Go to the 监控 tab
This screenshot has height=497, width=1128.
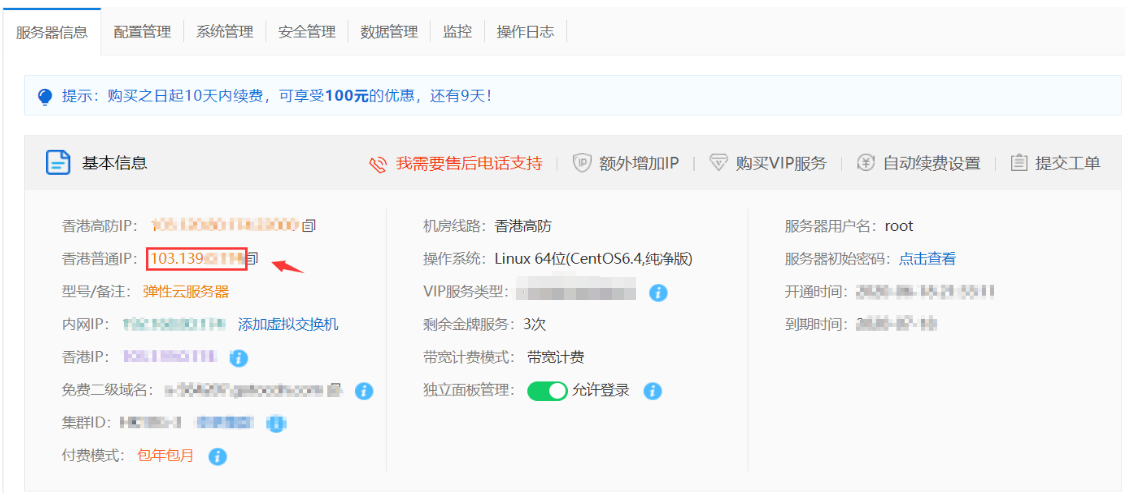pos(457,32)
